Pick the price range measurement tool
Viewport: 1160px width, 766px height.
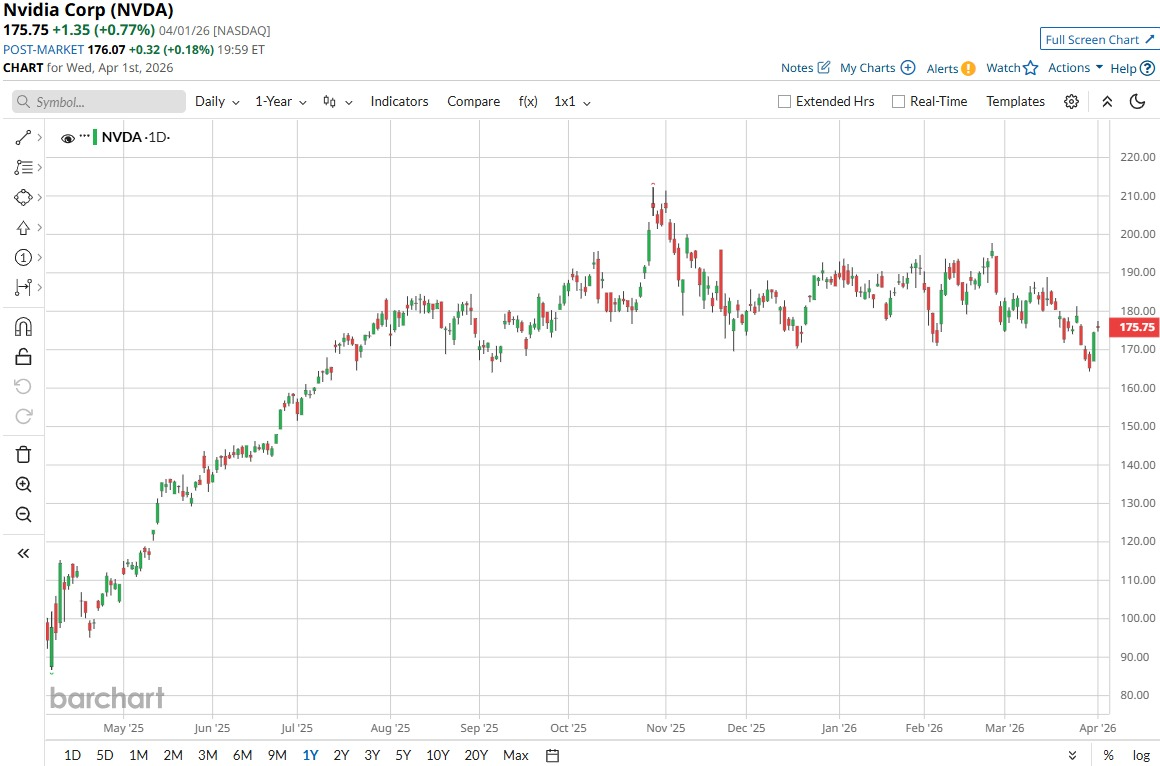(23, 287)
